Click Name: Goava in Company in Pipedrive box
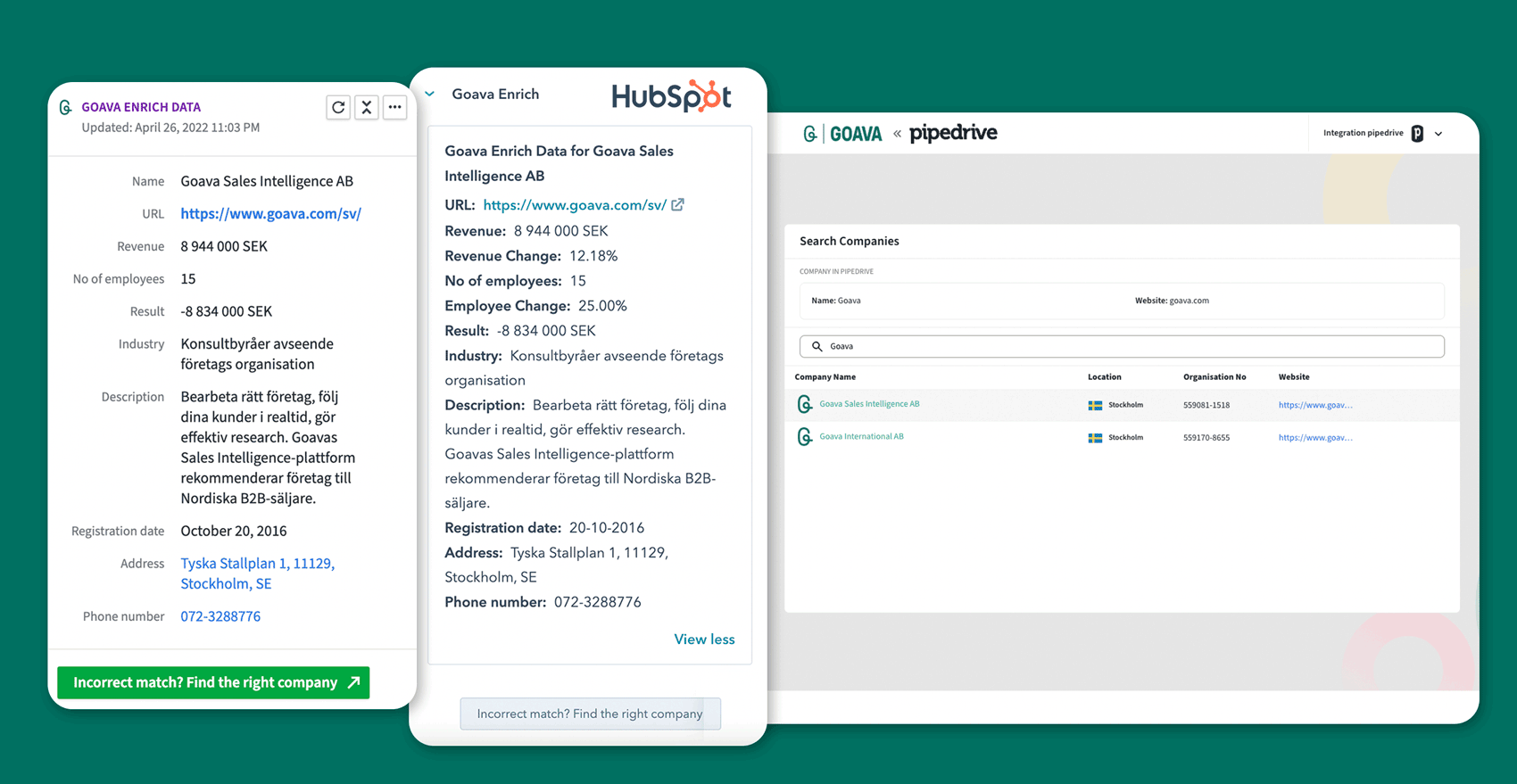 coord(836,301)
